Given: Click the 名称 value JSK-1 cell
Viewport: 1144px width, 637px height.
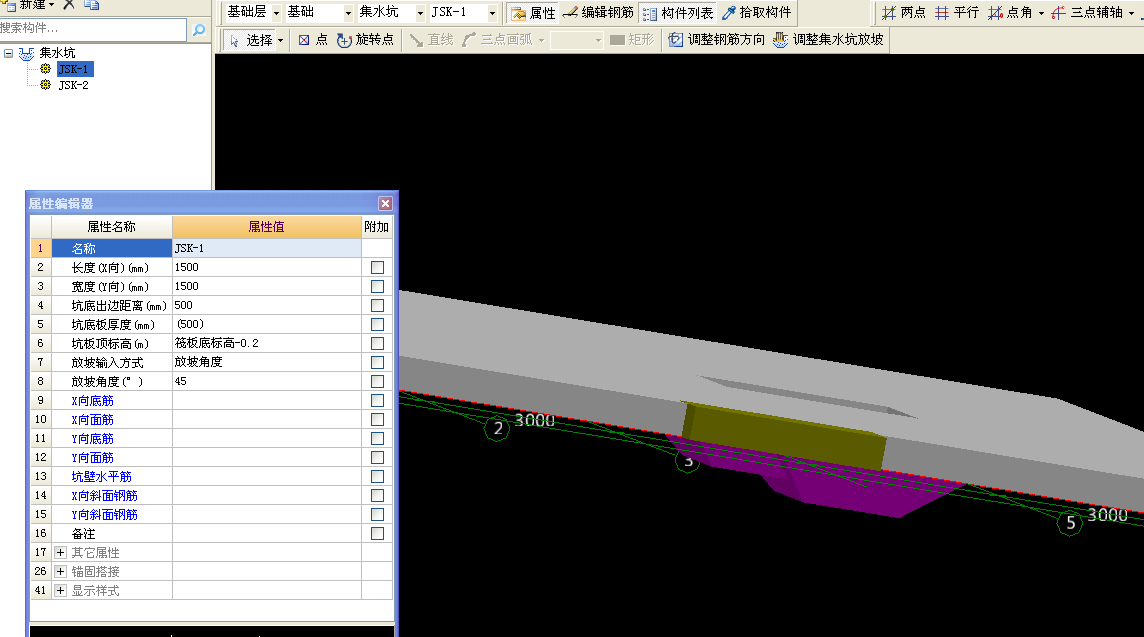Looking at the screenshot, I should coord(267,248).
